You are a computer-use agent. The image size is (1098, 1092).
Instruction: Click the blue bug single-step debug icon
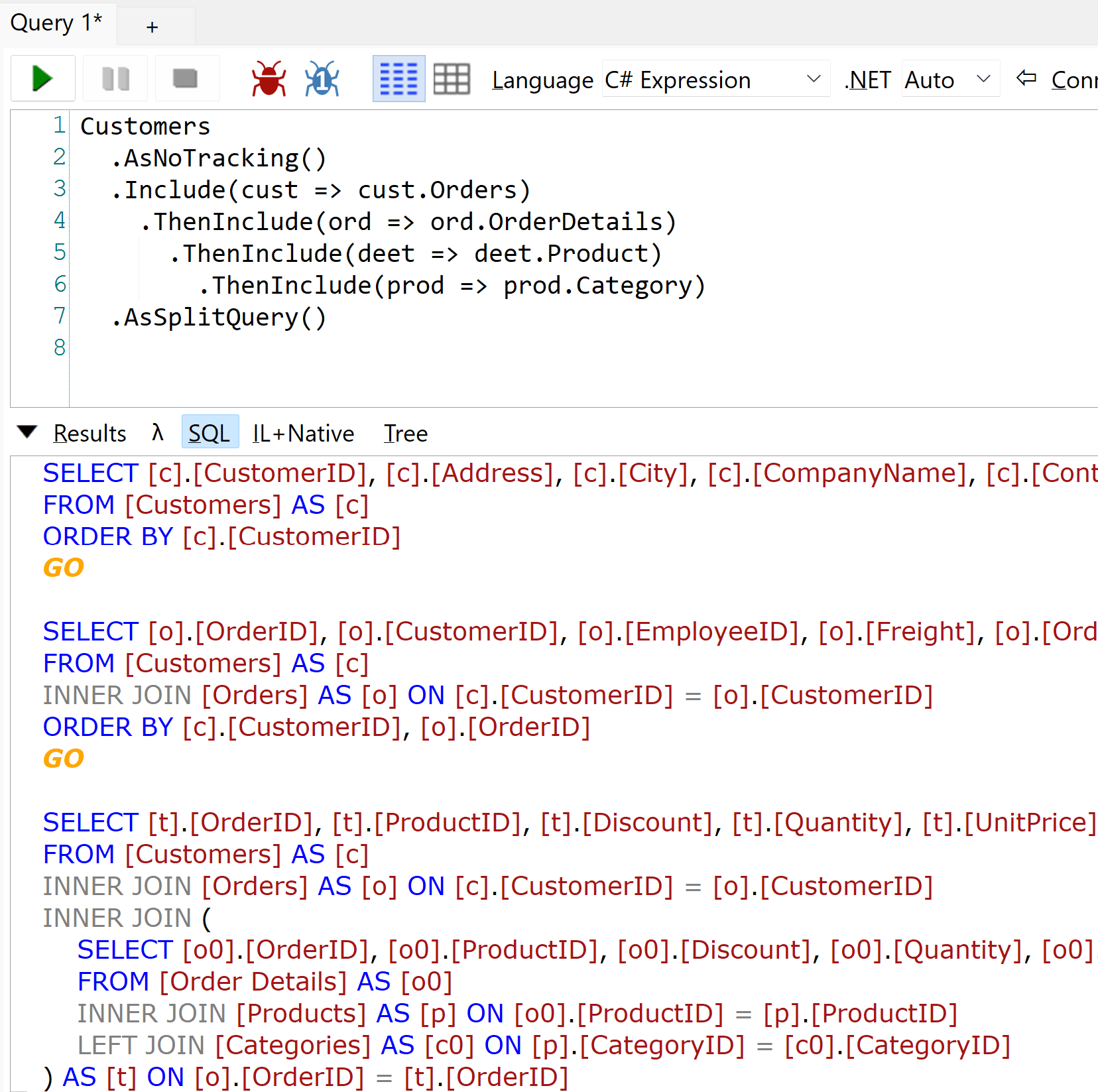tap(322, 79)
